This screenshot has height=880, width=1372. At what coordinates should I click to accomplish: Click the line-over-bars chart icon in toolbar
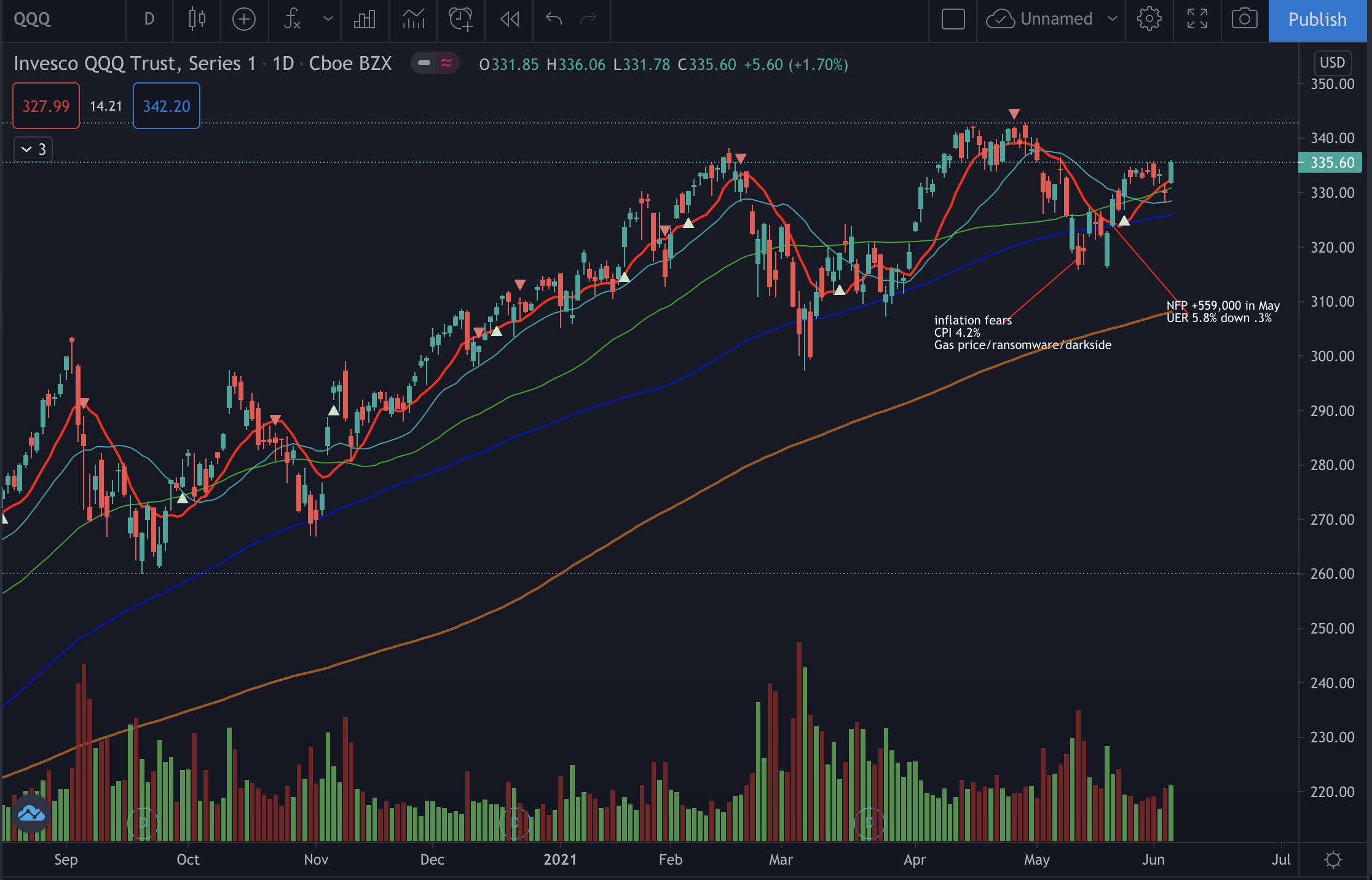coord(413,19)
